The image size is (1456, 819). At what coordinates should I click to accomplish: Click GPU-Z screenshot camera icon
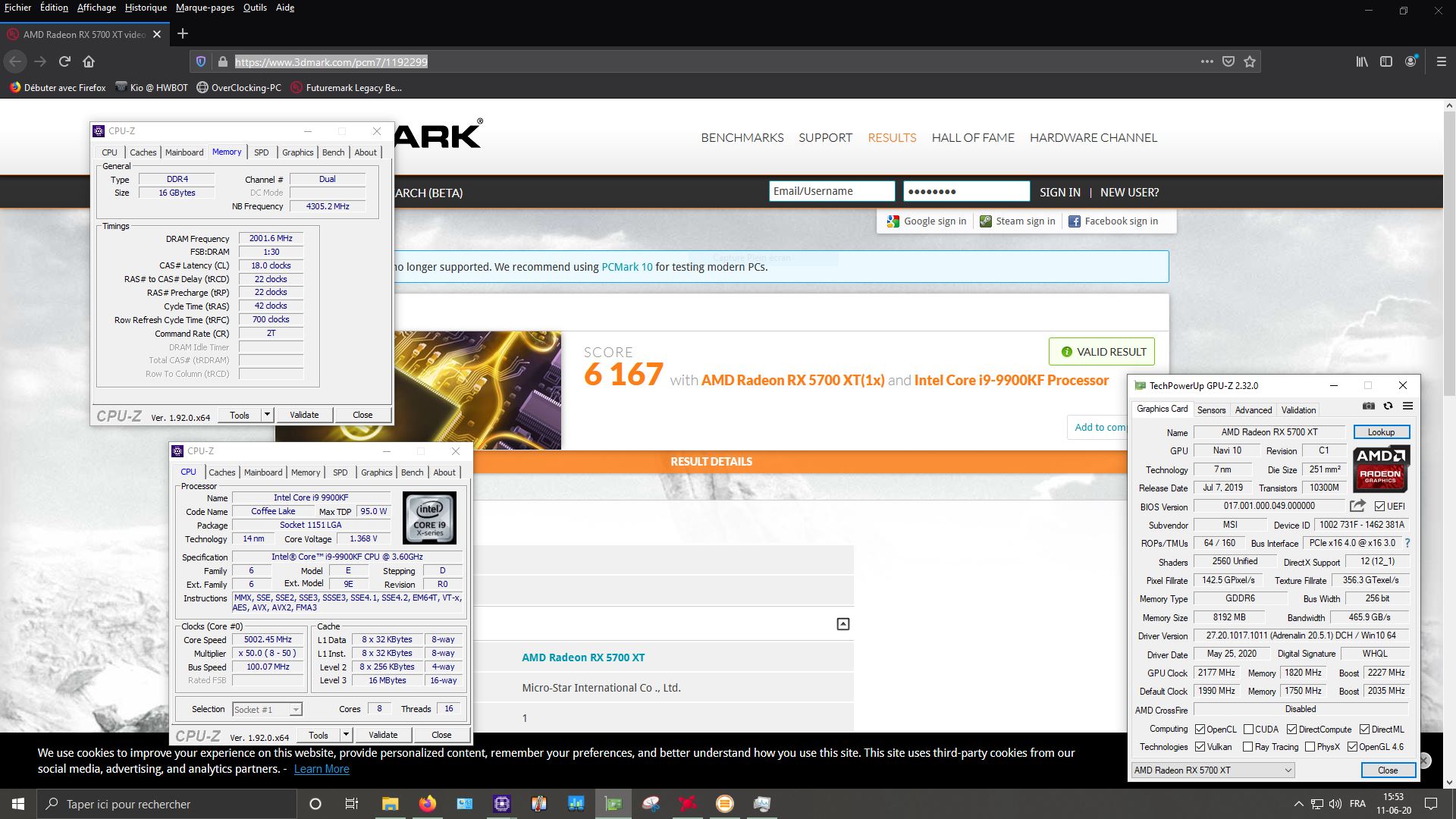click(x=1369, y=406)
